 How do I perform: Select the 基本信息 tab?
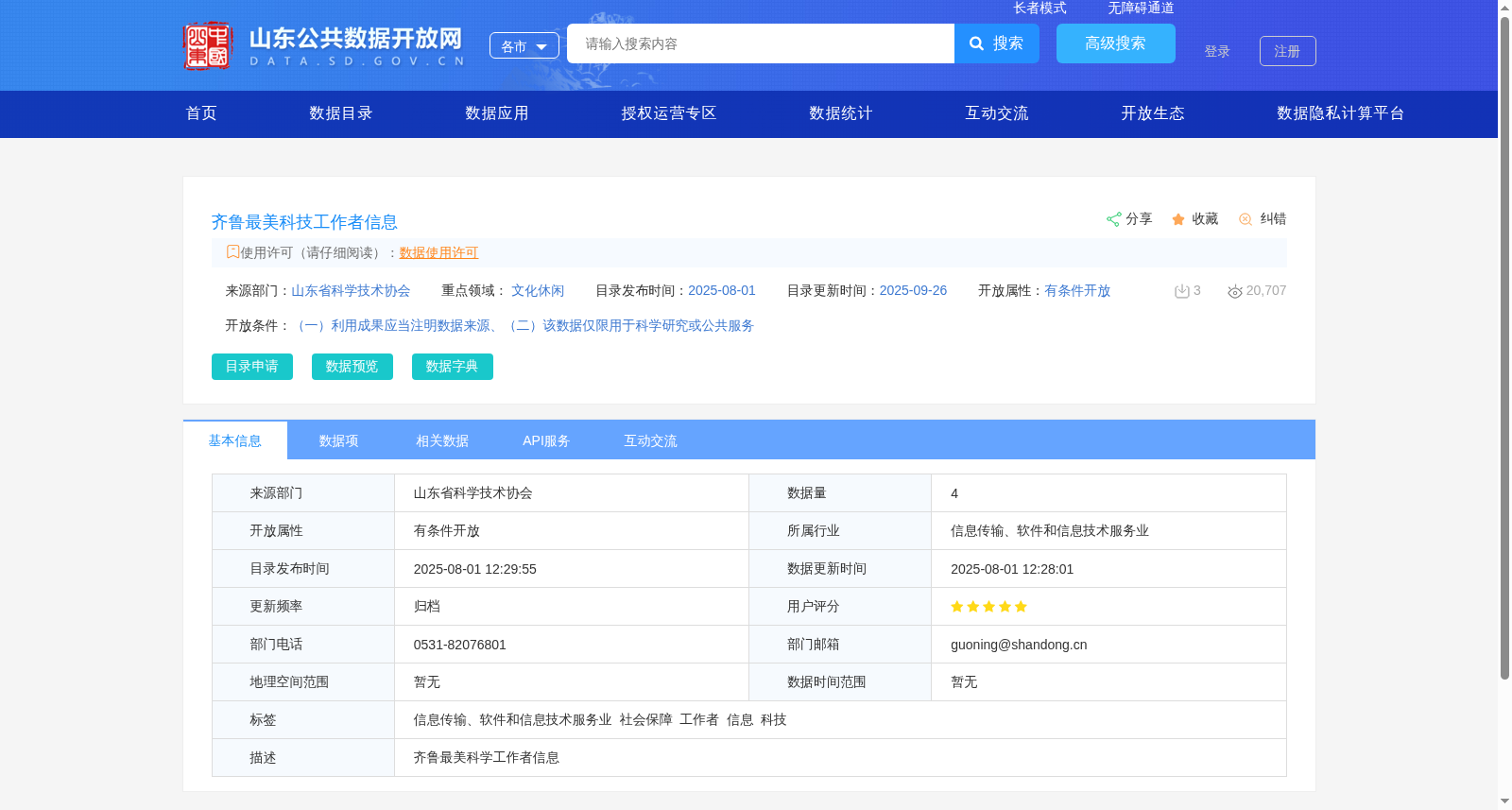[235, 440]
